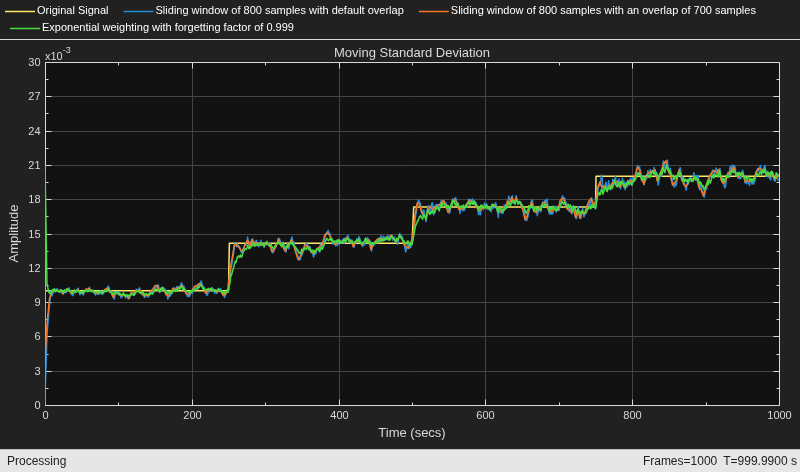Click the 30 tick label on amplitude axis

[x=34, y=62]
